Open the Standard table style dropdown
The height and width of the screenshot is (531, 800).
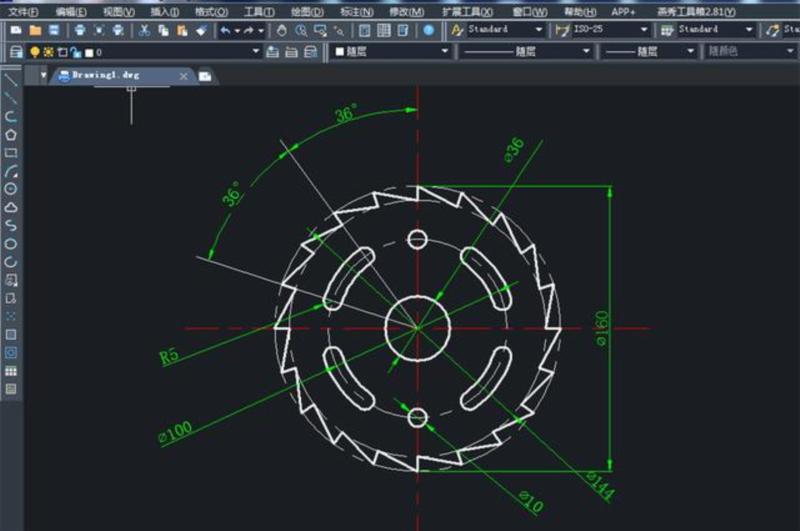tap(749, 30)
